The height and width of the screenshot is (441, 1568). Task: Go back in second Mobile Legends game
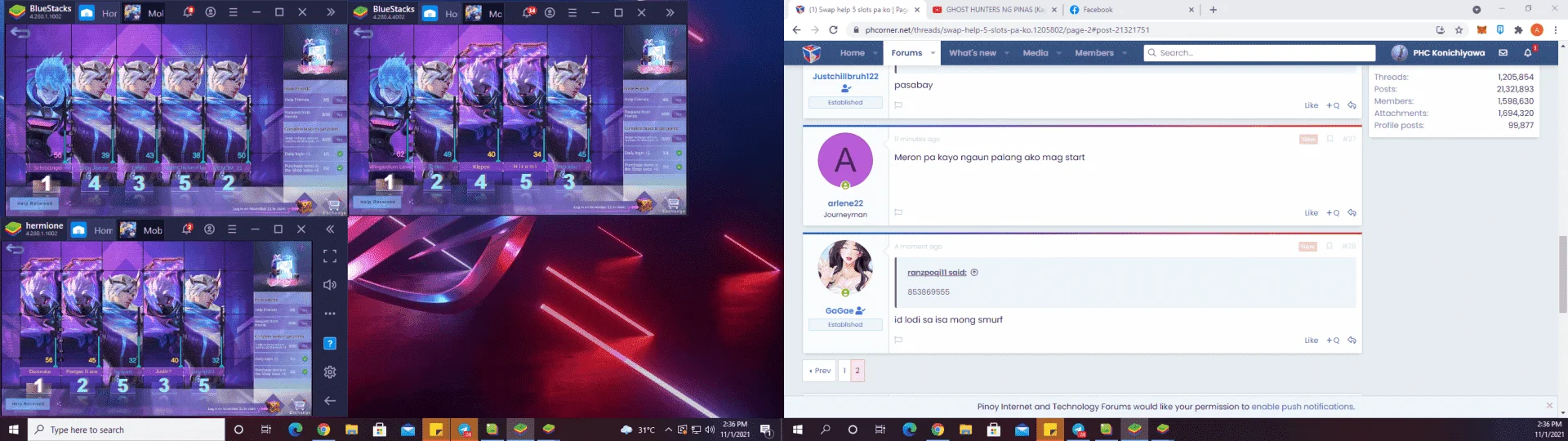point(363,33)
